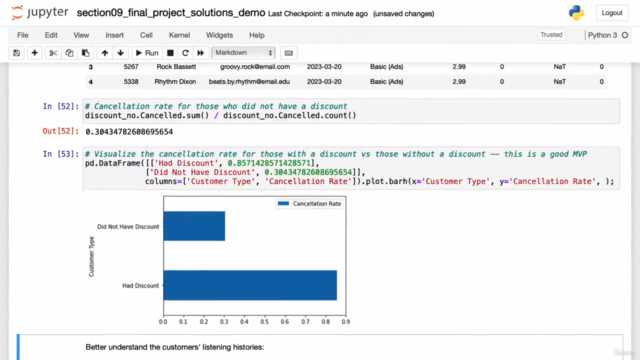Select the markdown cell about listening histories
The image size is (640, 360).
(x=320, y=347)
